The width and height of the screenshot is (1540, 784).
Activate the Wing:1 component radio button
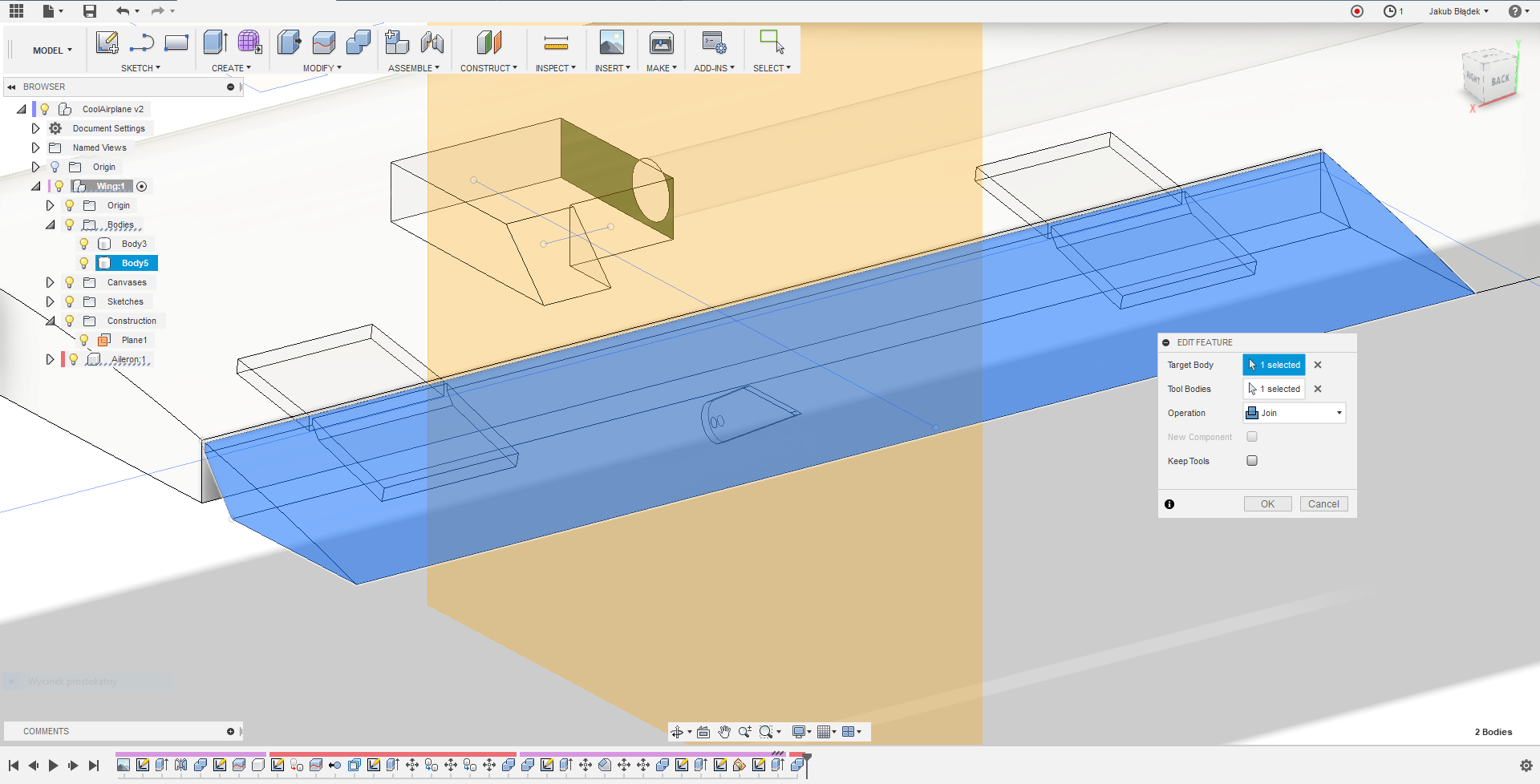coord(142,186)
